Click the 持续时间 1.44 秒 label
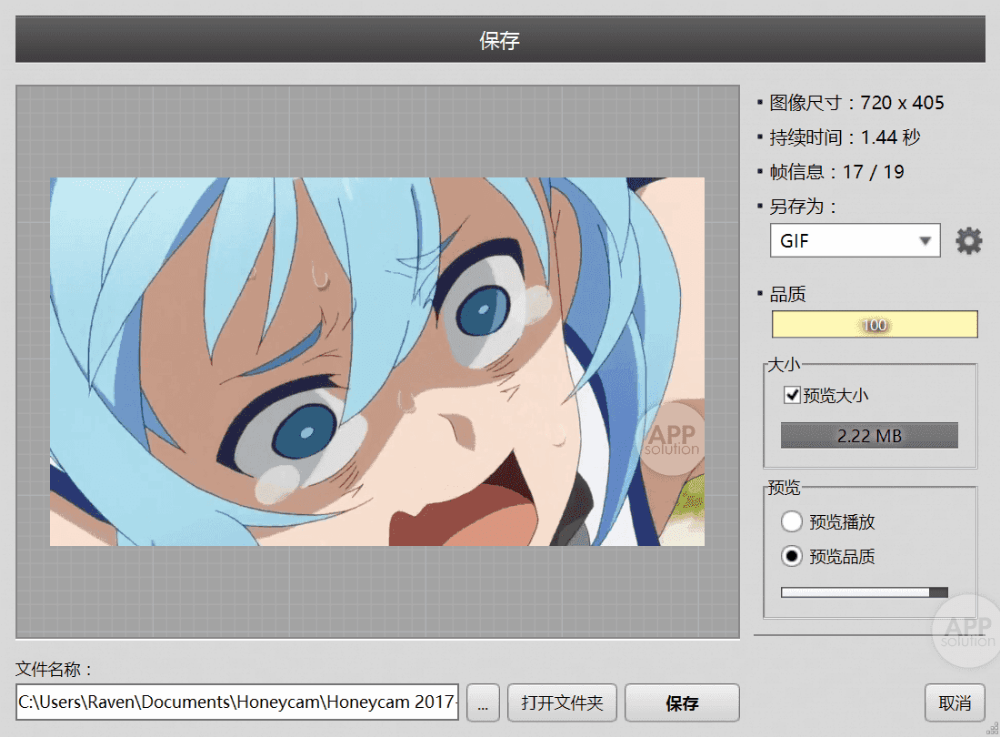 844,138
